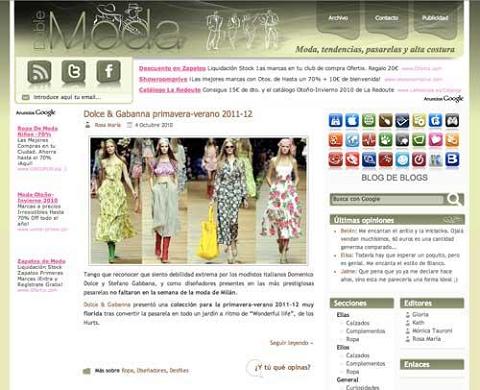This screenshot has height=390, width=480.
Task: Click the envelope icon beside the email field
Action: [25, 97]
